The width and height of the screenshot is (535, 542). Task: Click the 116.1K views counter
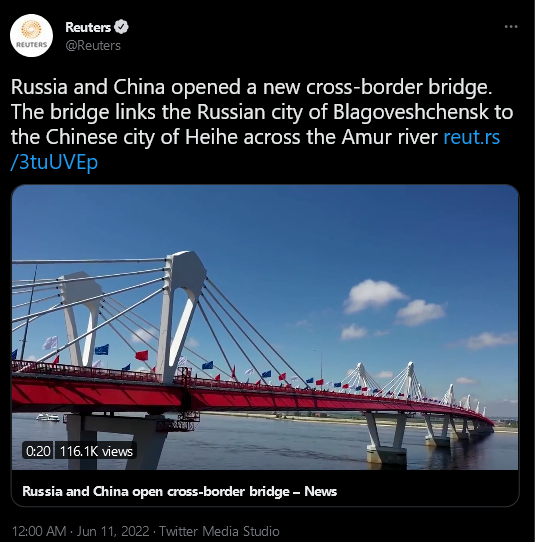tap(96, 451)
